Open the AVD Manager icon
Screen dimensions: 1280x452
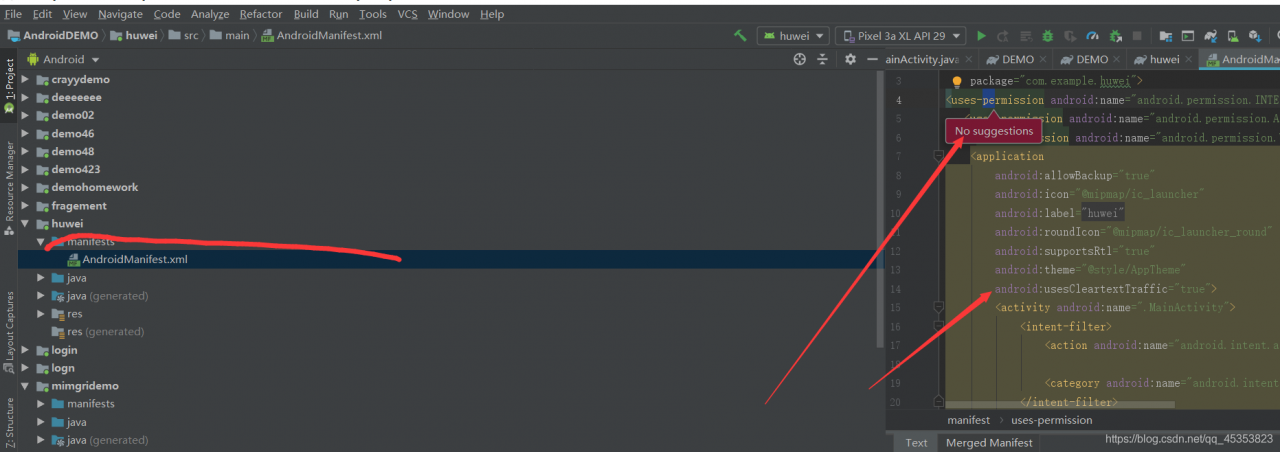click(x=1234, y=36)
